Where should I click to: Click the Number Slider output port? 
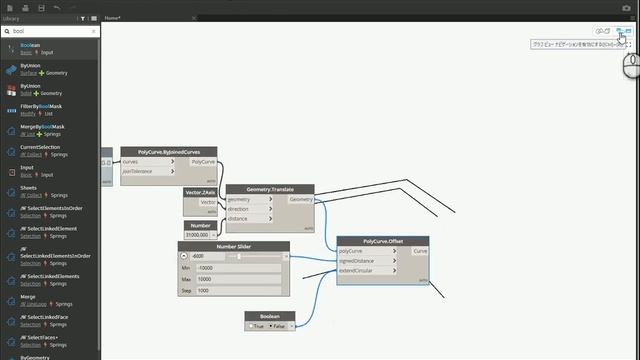coord(286,256)
